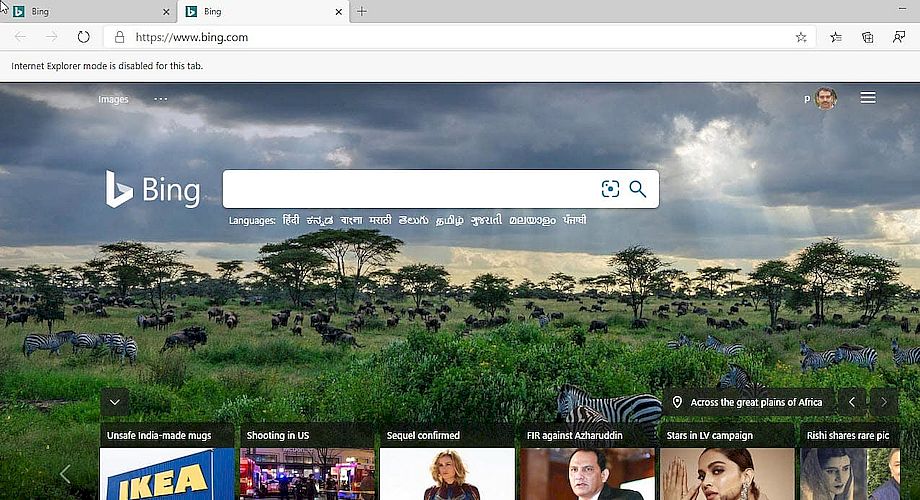920x500 pixels.
Task: Open the Collections toolbar icon
Action: tap(868, 37)
